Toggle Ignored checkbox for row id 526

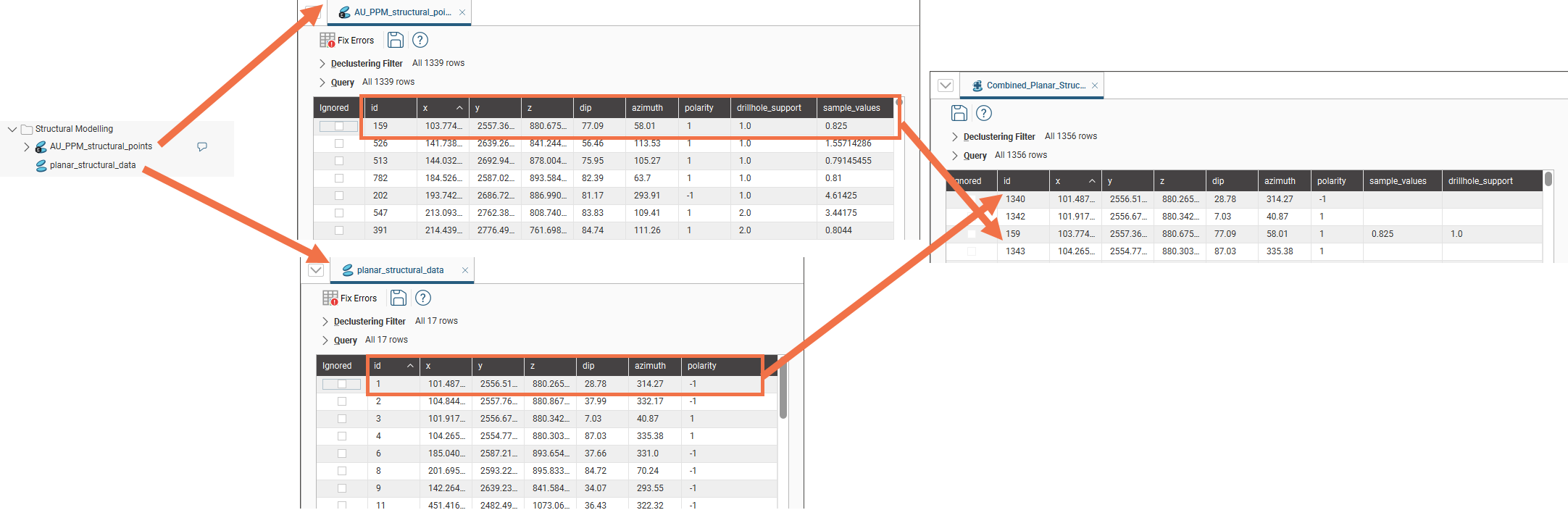339,143
